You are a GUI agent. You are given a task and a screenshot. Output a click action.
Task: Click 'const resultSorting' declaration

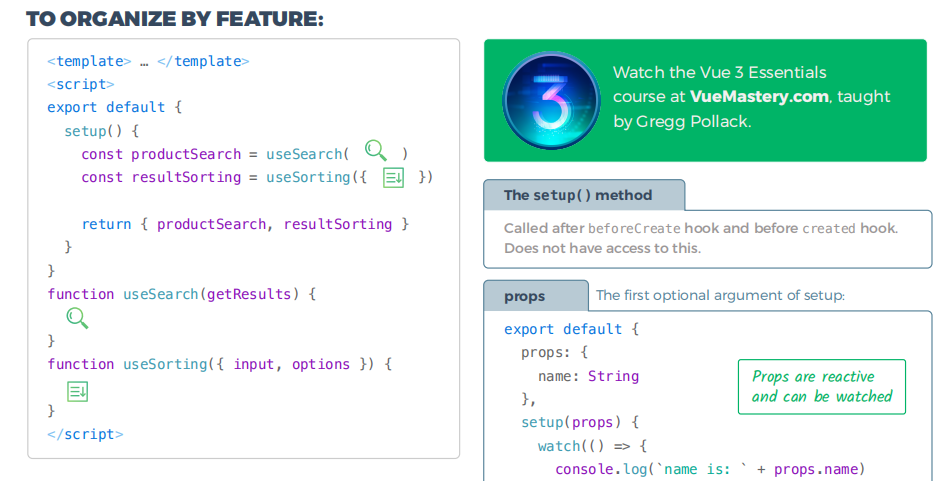161,177
